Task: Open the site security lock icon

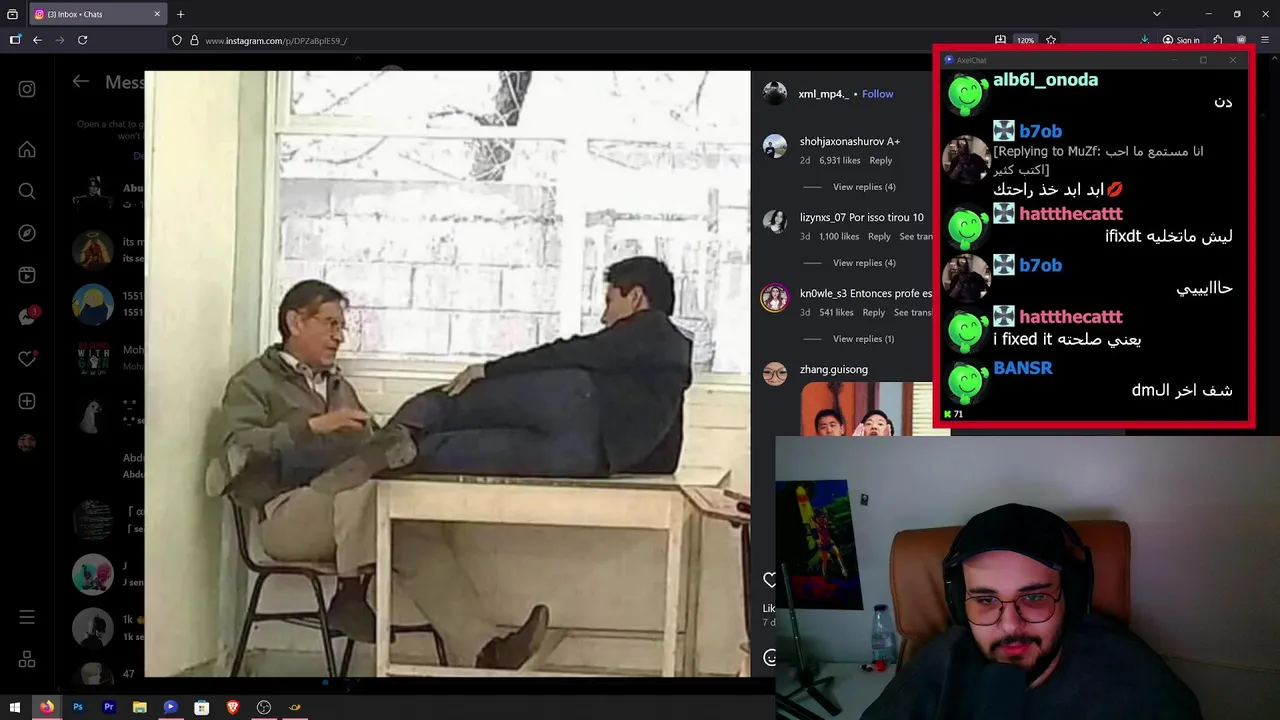Action: [x=194, y=40]
